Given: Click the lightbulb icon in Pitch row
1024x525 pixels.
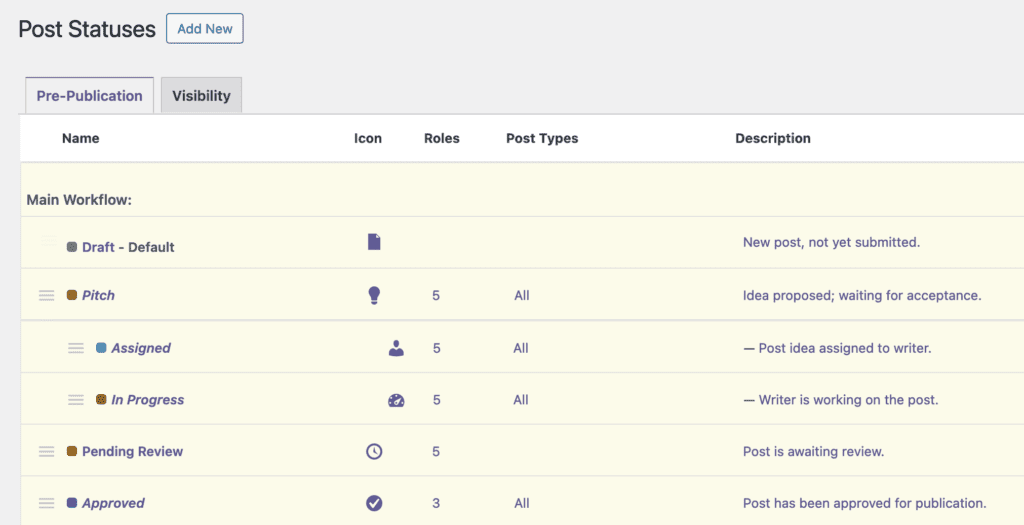Looking at the screenshot, I should coord(374,295).
